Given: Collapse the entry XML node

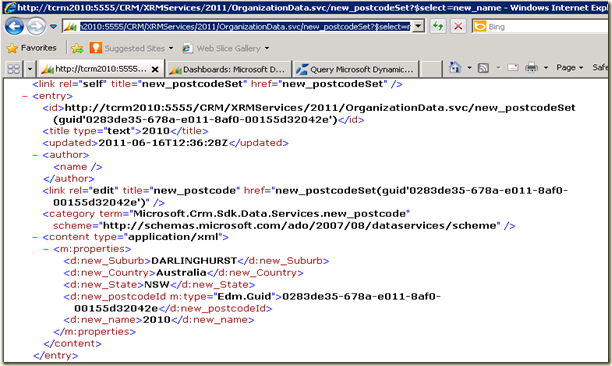Looking at the screenshot, I should pyautogui.click(x=25, y=96).
